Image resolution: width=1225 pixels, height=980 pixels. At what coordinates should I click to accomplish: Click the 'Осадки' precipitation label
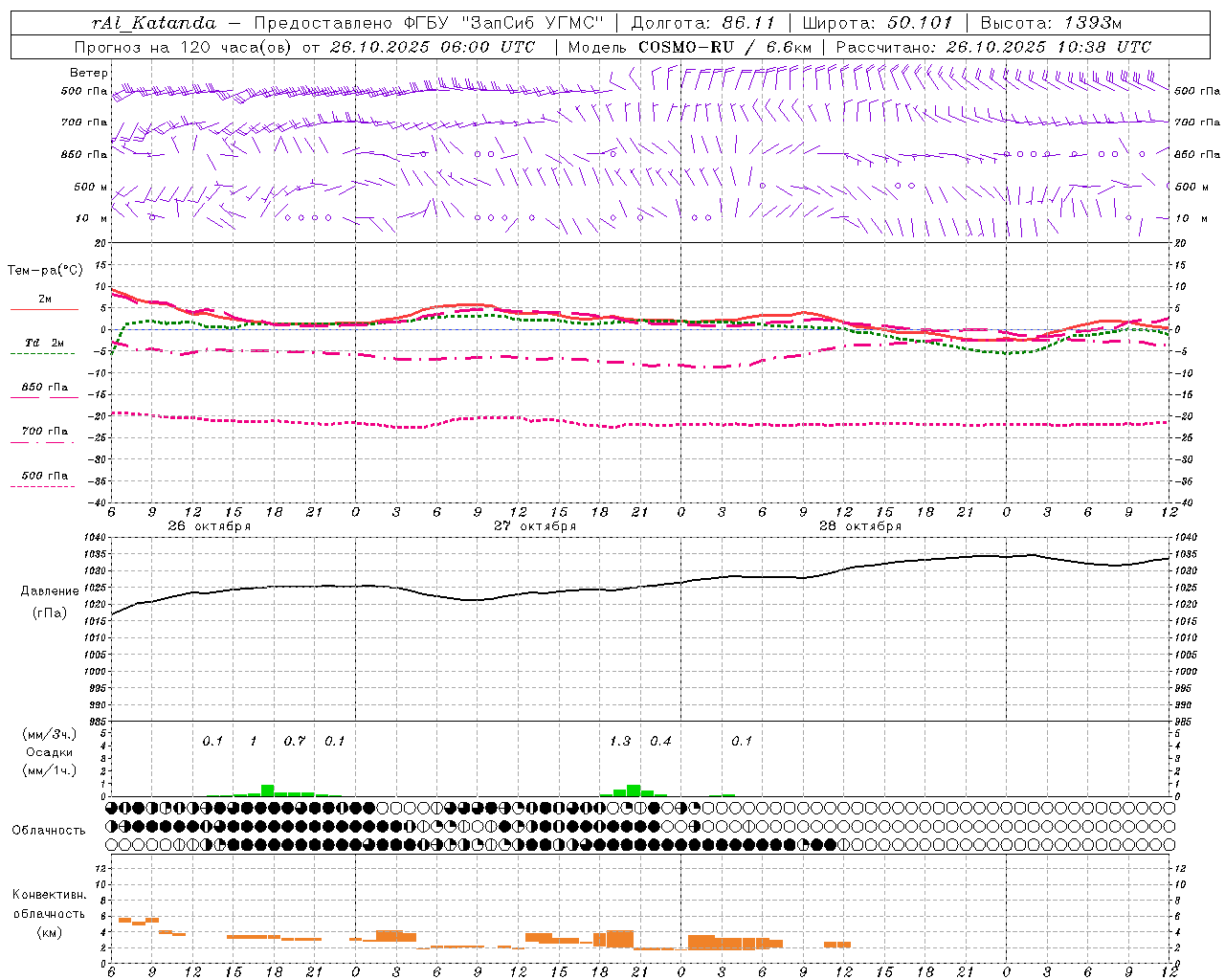tap(50, 752)
